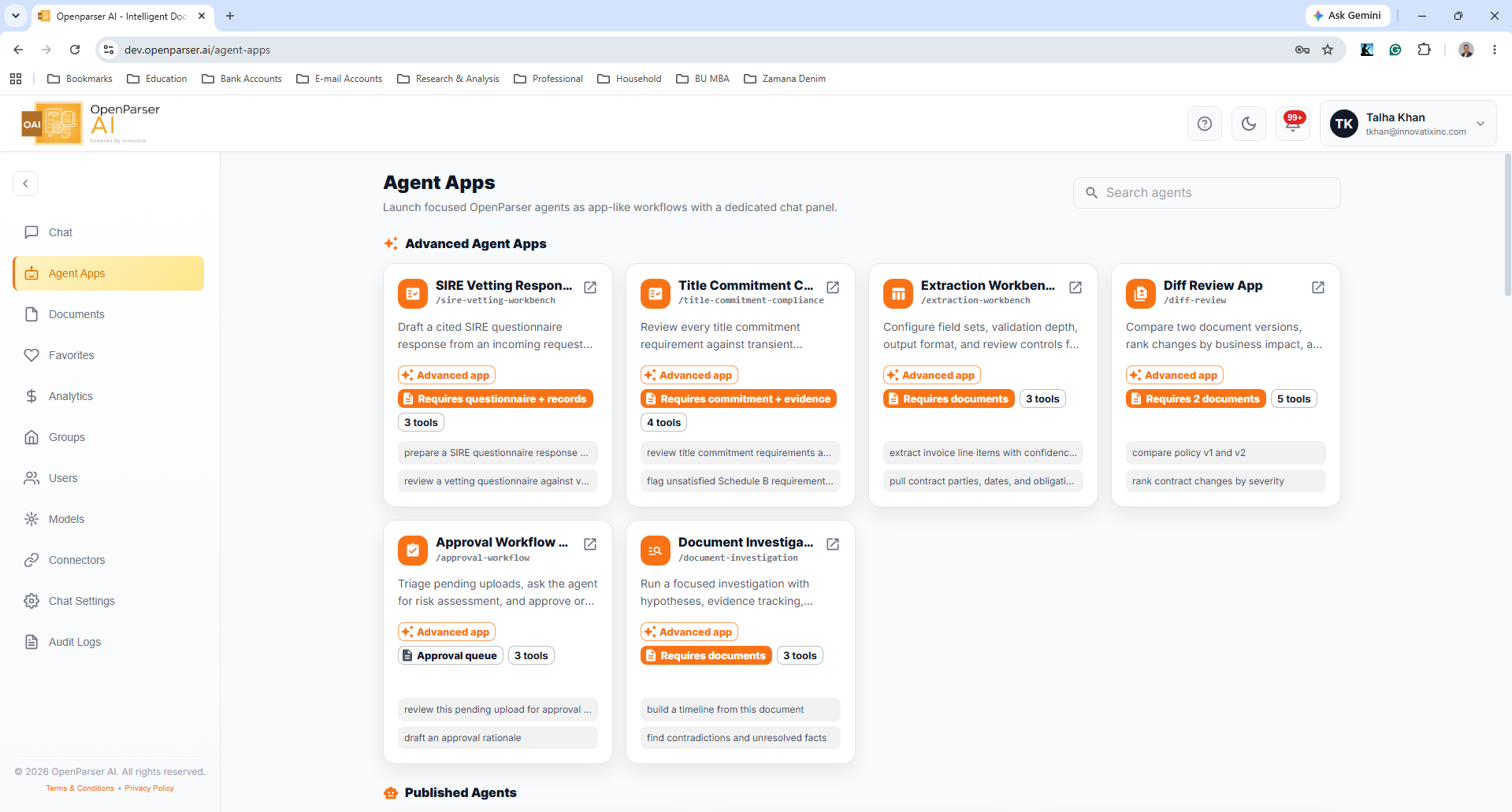The width and height of the screenshot is (1512, 812).
Task: Open Approval Workflow external link icon
Action: point(590,544)
